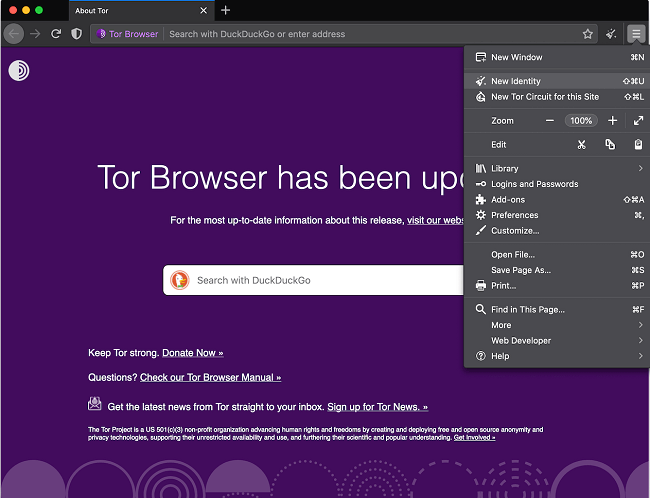
Task: Click the Copy icon in Edit row
Action: (x=610, y=144)
